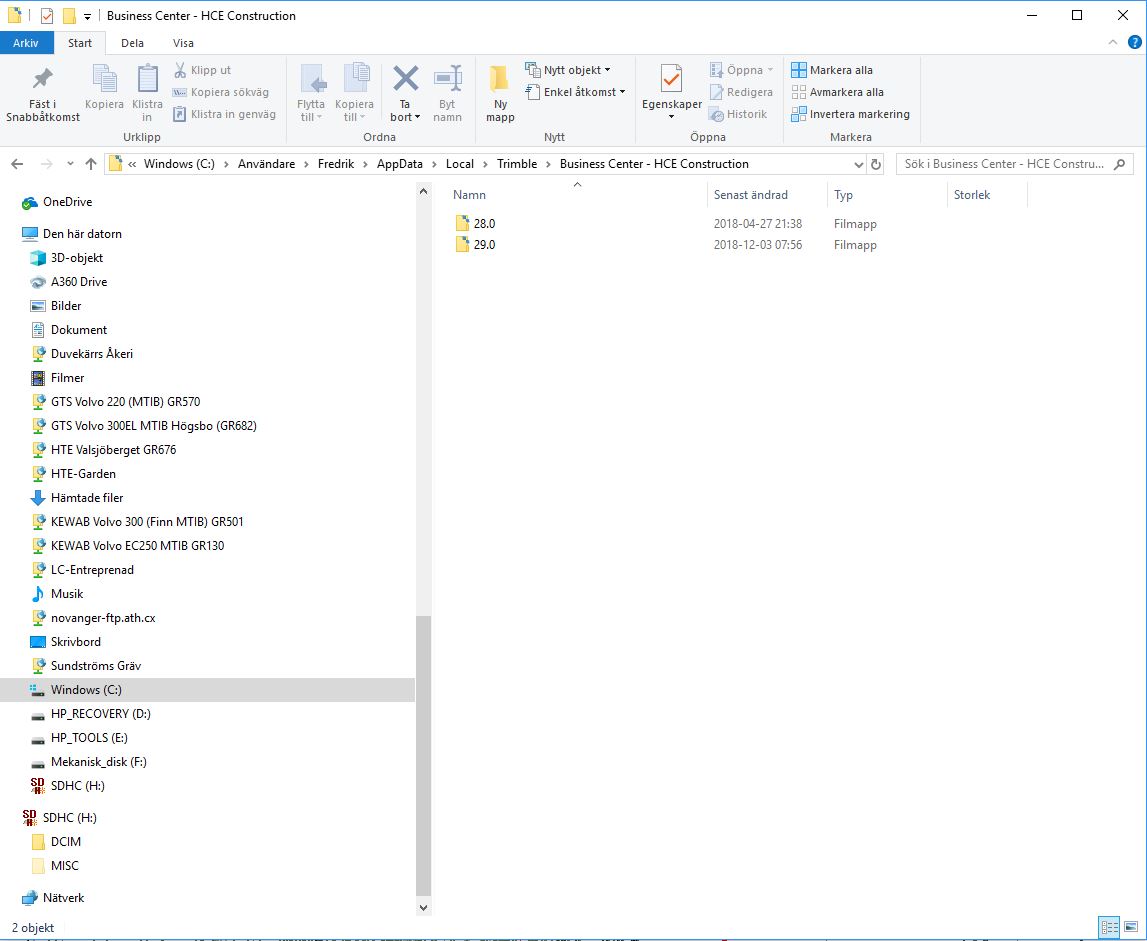The image size is (1147, 941).
Task: Select Den här datorn in sidebar
Action: coord(72,234)
